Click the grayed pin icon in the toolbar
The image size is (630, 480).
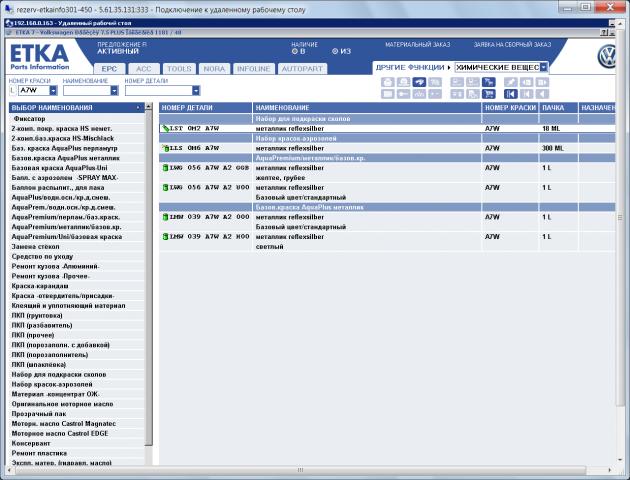(x=511, y=82)
